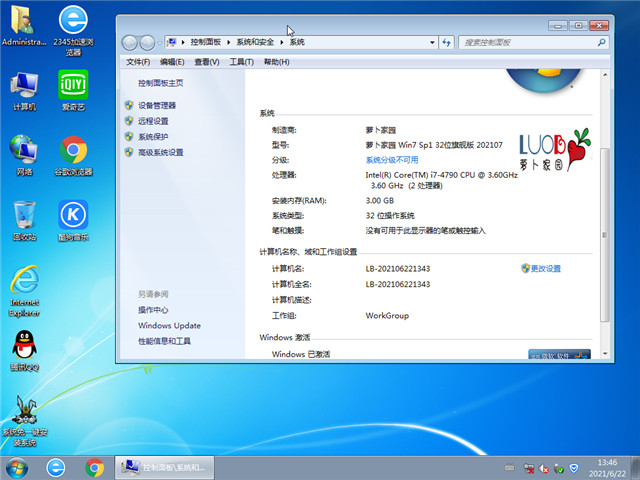Click the Back navigation arrow
This screenshot has height=480, width=640.
[130, 42]
